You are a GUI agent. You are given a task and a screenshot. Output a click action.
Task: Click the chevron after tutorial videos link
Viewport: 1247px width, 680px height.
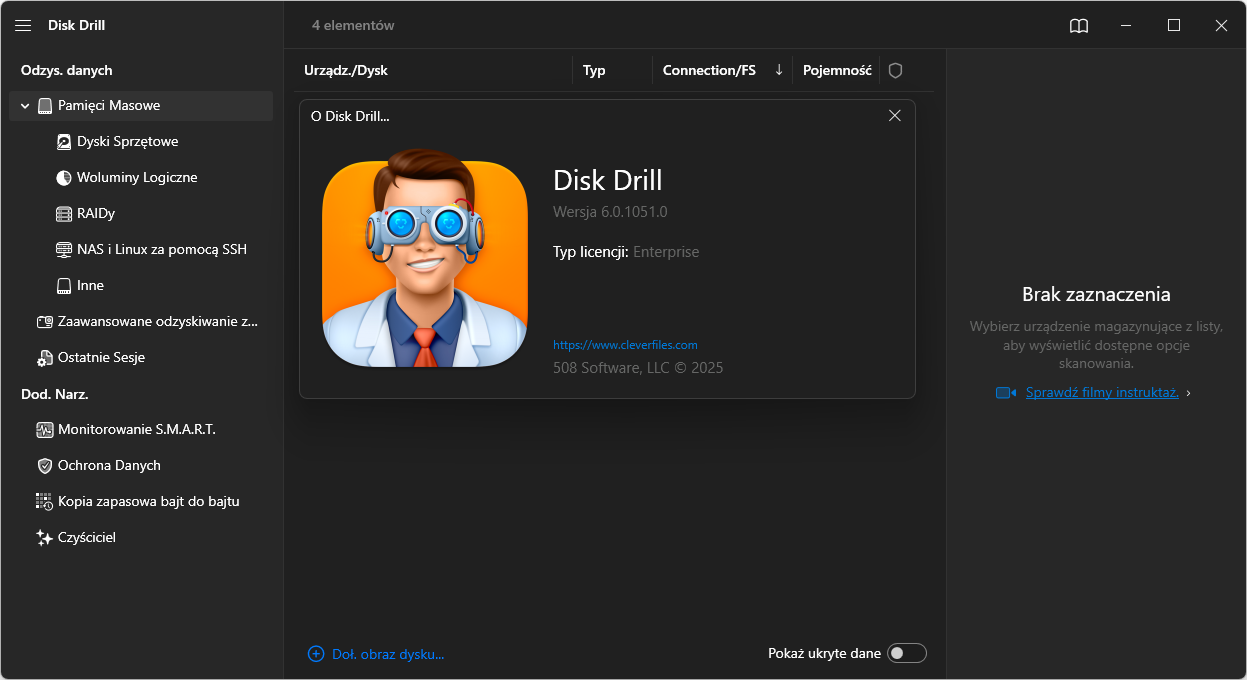1188,394
